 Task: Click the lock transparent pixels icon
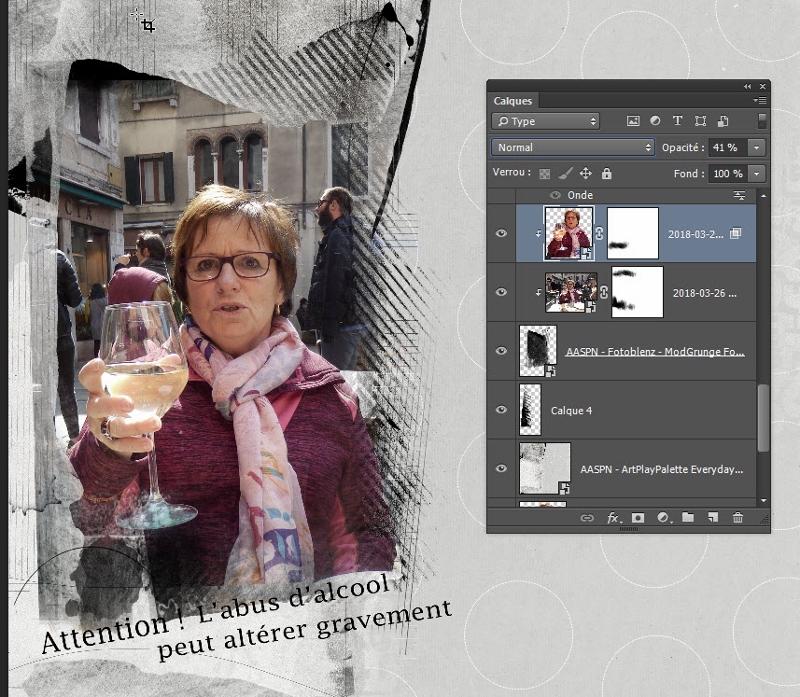(x=544, y=174)
